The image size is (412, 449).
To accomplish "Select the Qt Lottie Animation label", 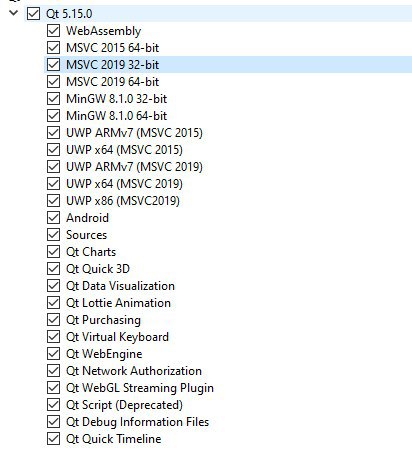I will click(x=118, y=303).
